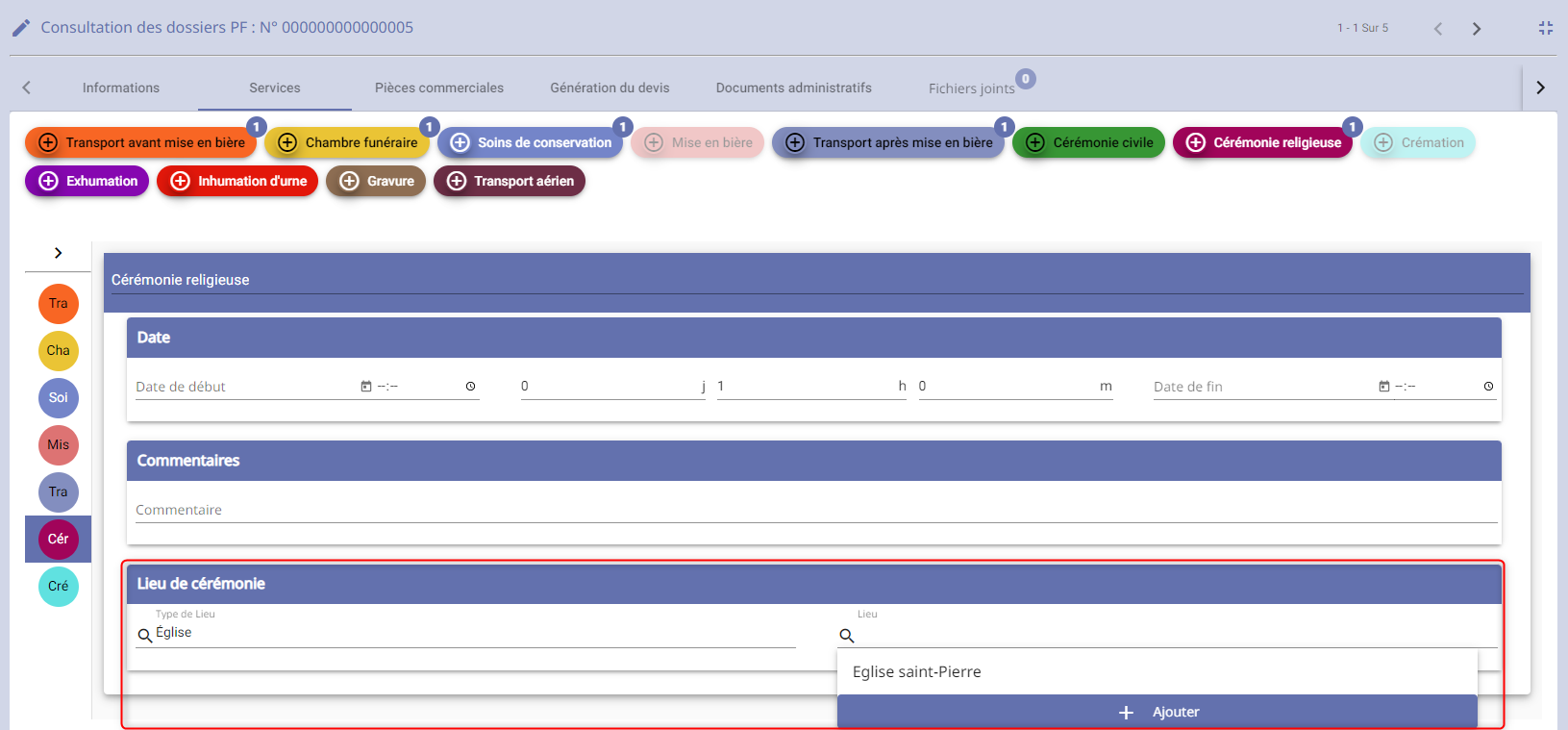
Task: Click the Commentaires section header
Action: (x=814, y=461)
